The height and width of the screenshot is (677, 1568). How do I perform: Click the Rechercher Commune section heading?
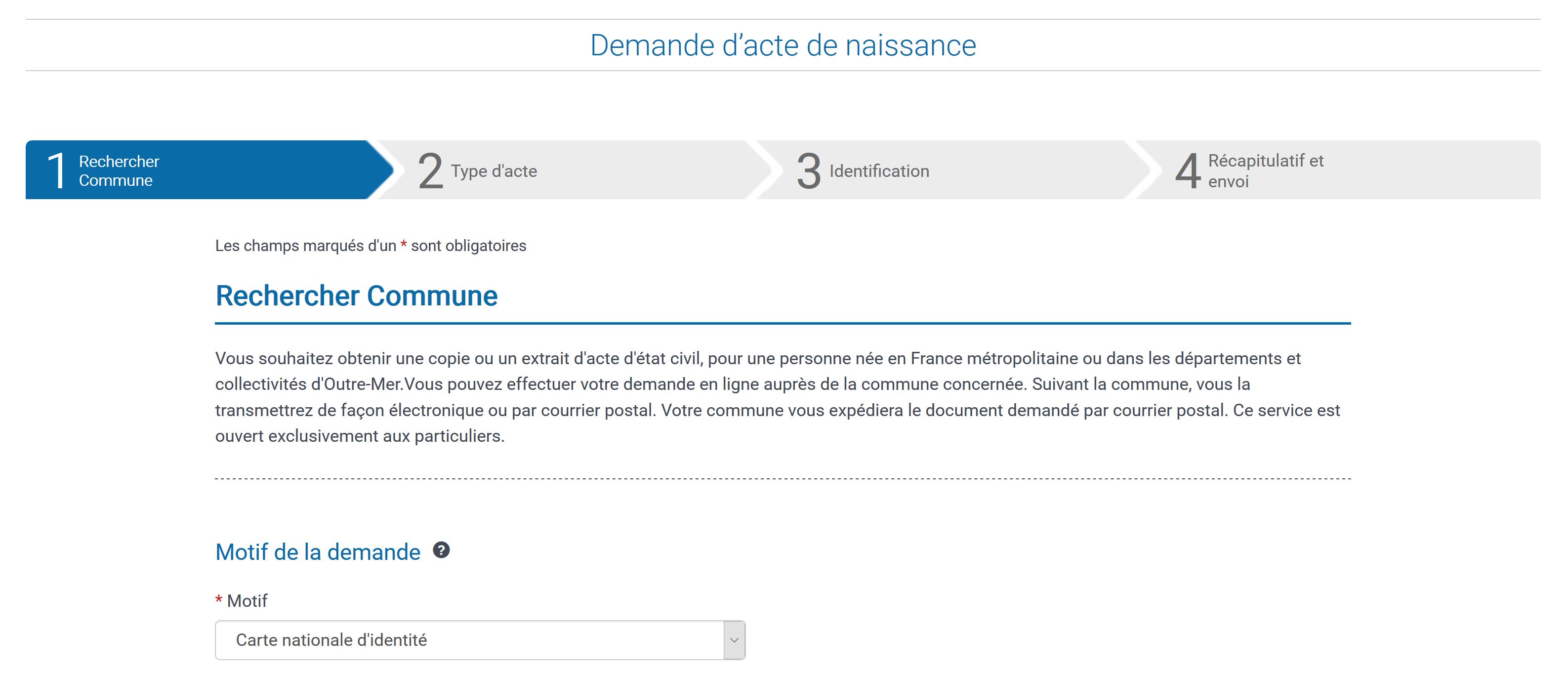(356, 296)
